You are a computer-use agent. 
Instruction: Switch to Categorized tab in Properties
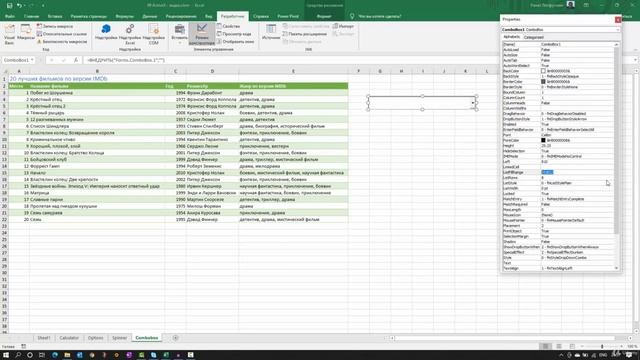[x=533, y=37]
